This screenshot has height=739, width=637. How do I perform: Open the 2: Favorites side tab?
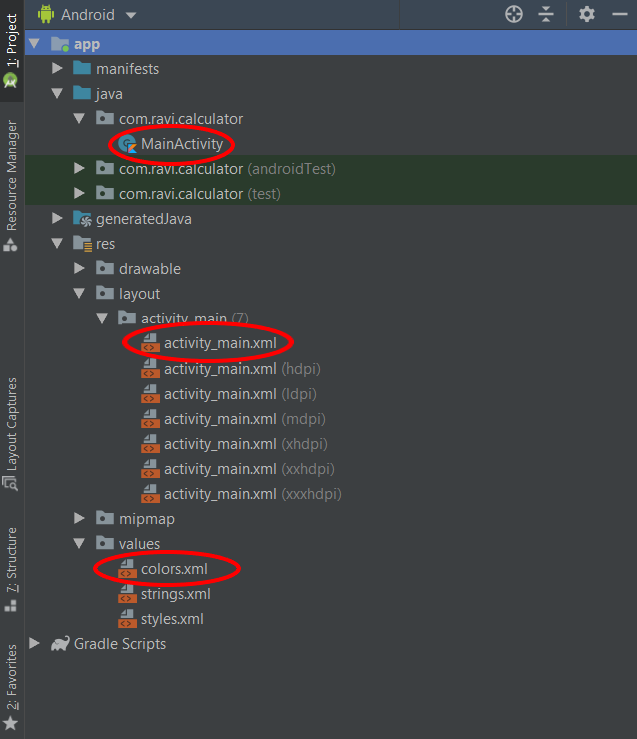[11, 687]
